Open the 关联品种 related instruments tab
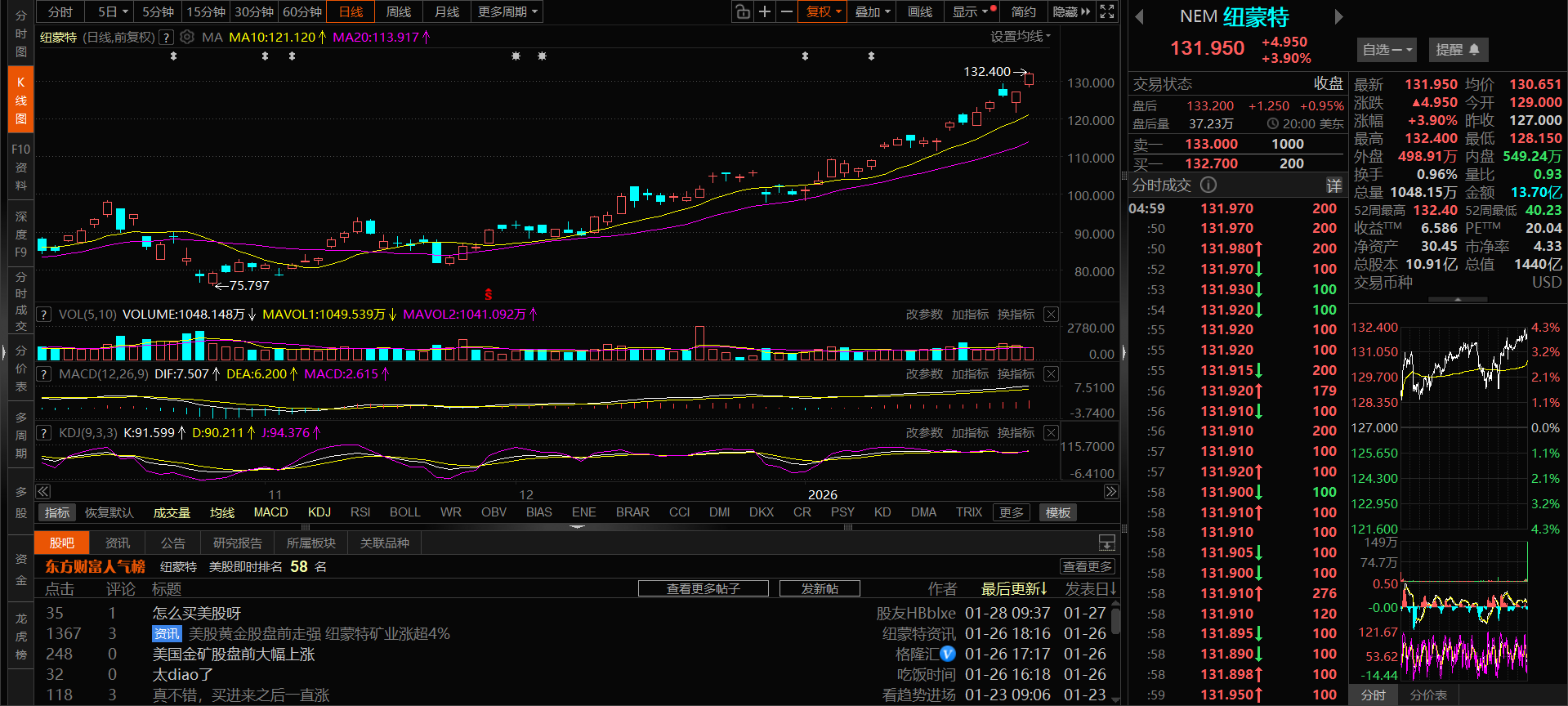The height and width of the screenshot is (706, 1568). click(385, 543)
